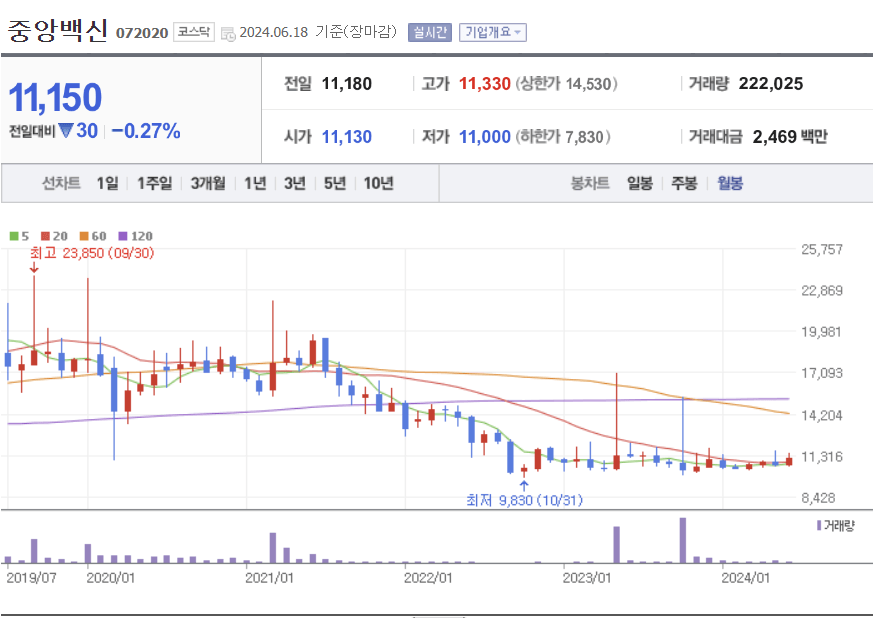Screen dimensions: 873x618
Task: Select the 1일 line chart period
Action: [107, 183]
